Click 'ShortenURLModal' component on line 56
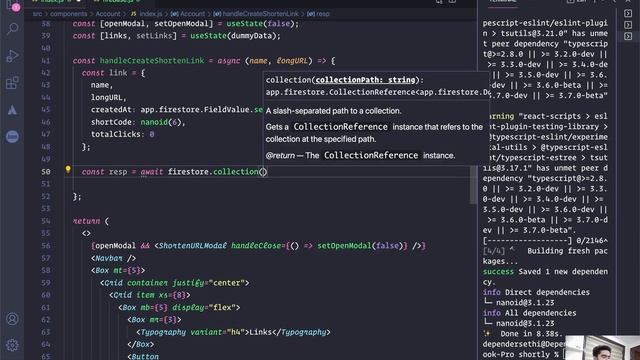The image size is (640, 360). click(x=193, y=246)
